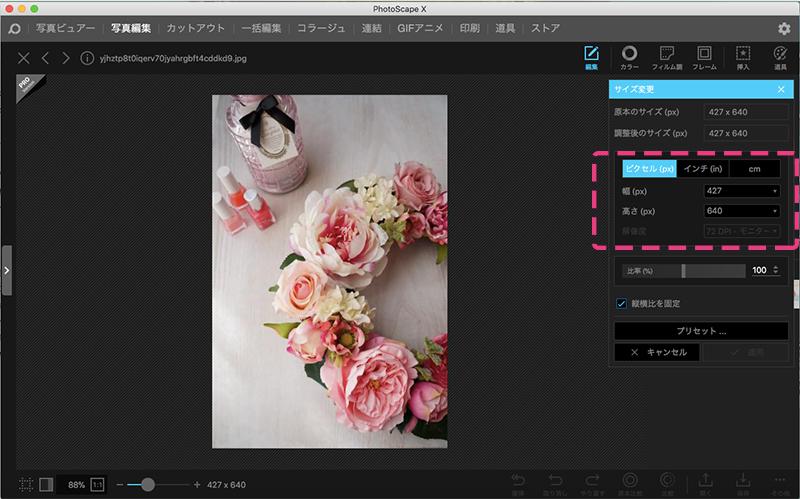Click the greyed-out 適用 apply button
The width and height of the screenshot is (800, 499).
tap(745, 352)
